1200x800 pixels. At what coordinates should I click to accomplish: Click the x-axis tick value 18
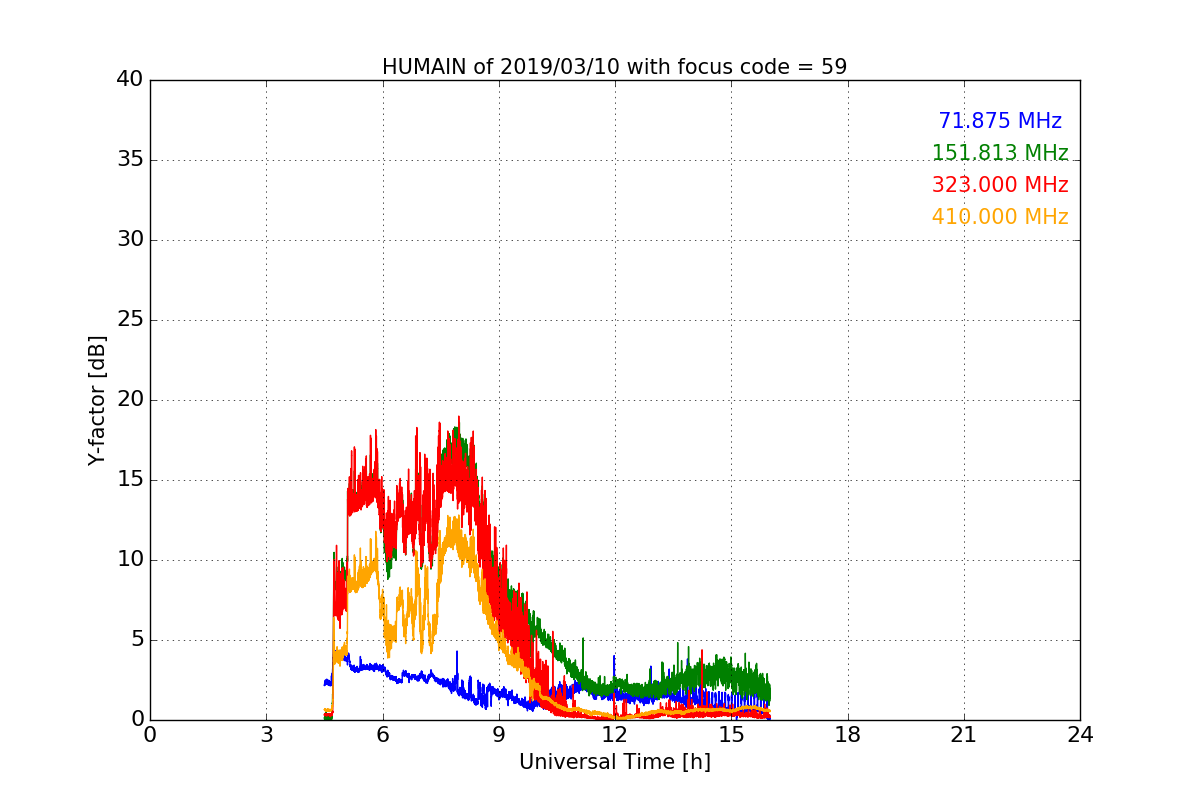848,735
